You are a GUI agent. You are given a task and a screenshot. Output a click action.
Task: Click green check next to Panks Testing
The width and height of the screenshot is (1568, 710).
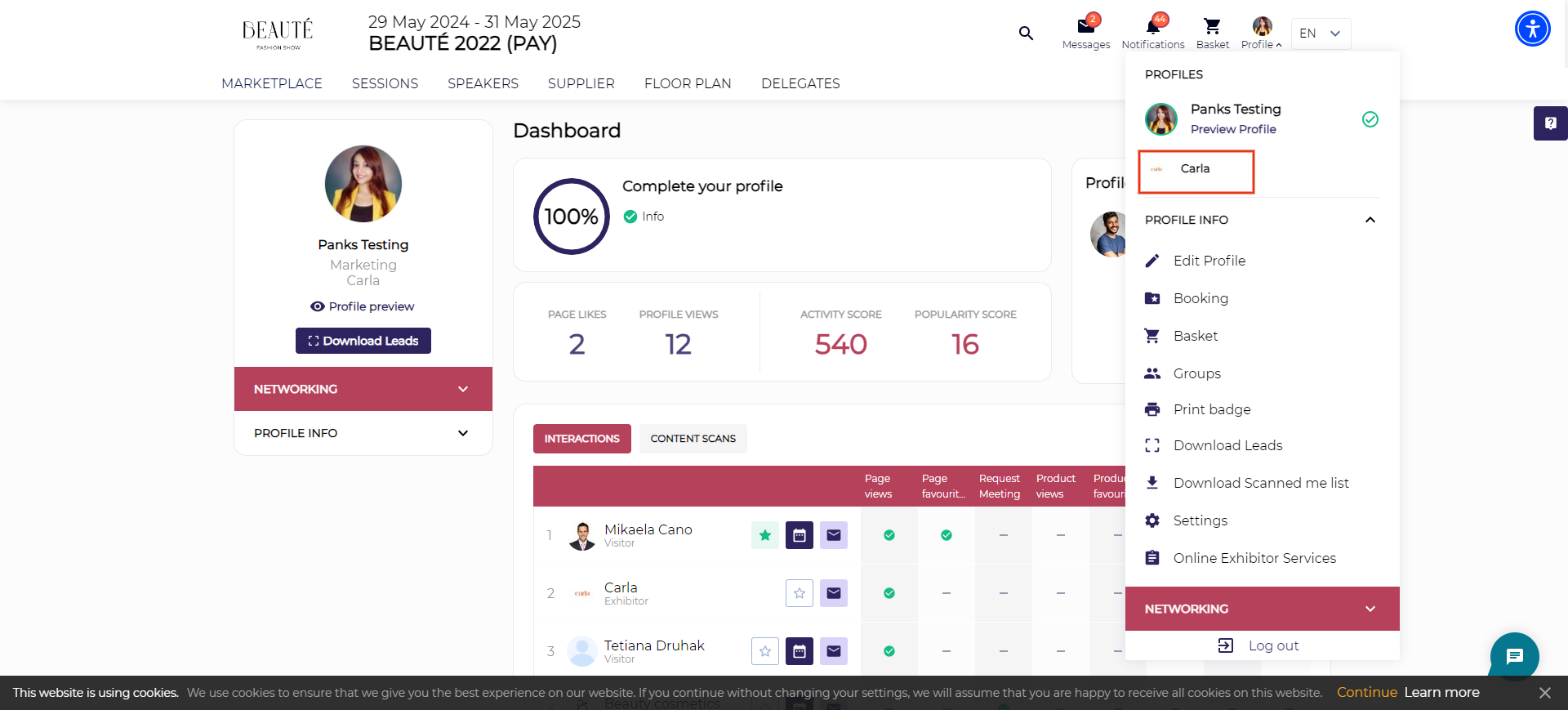[x=1370, y=119]
